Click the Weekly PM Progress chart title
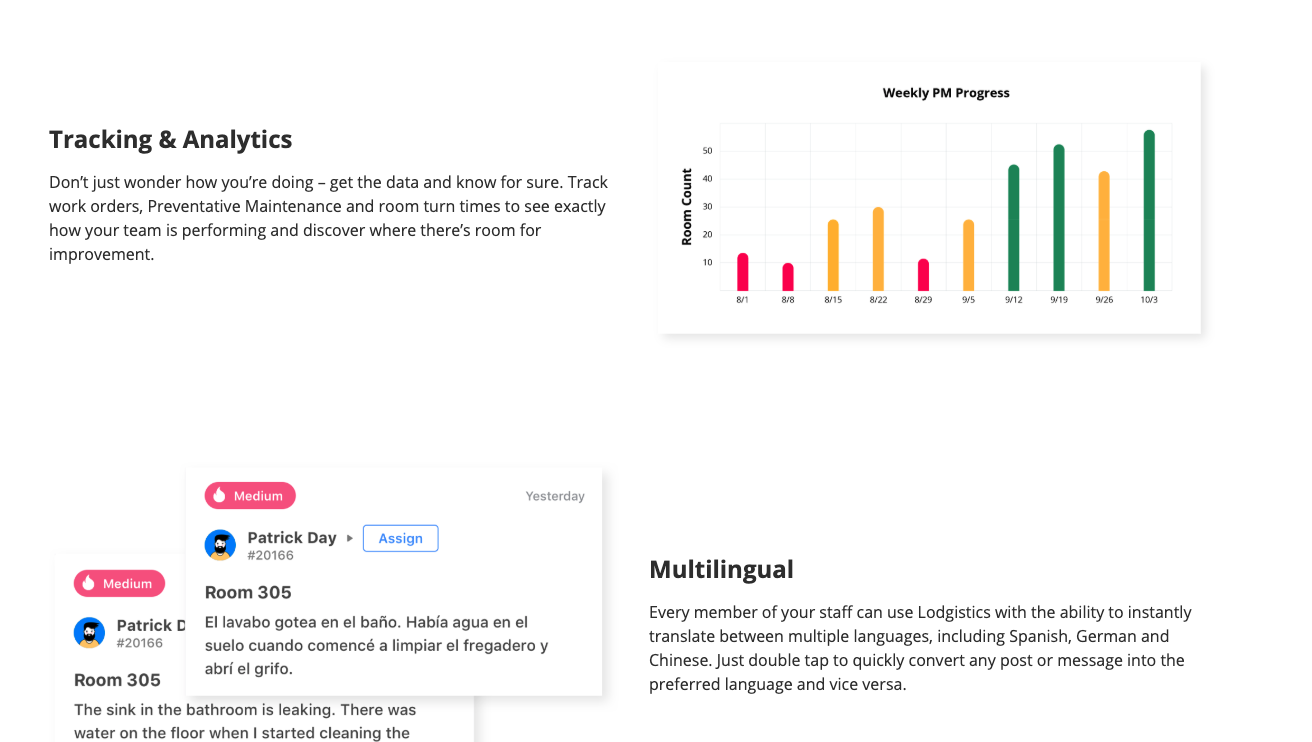This screenshot has width=1312, height=742. (x=946, y=93)
